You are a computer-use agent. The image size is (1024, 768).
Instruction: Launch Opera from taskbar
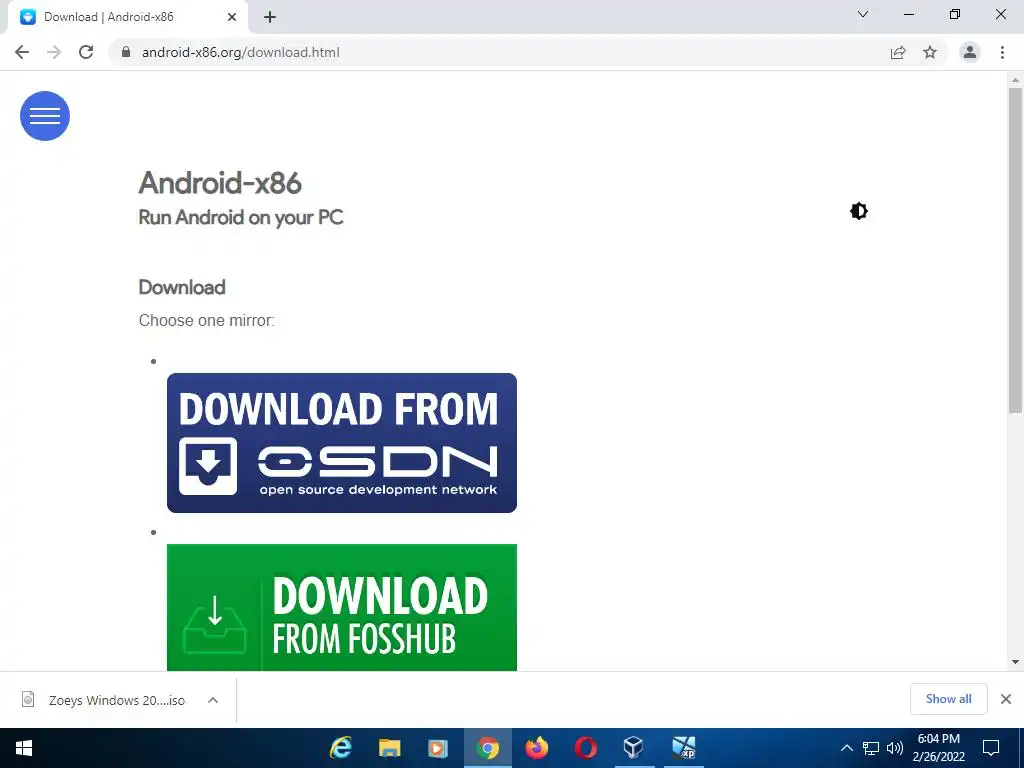[x=585, y=748]
